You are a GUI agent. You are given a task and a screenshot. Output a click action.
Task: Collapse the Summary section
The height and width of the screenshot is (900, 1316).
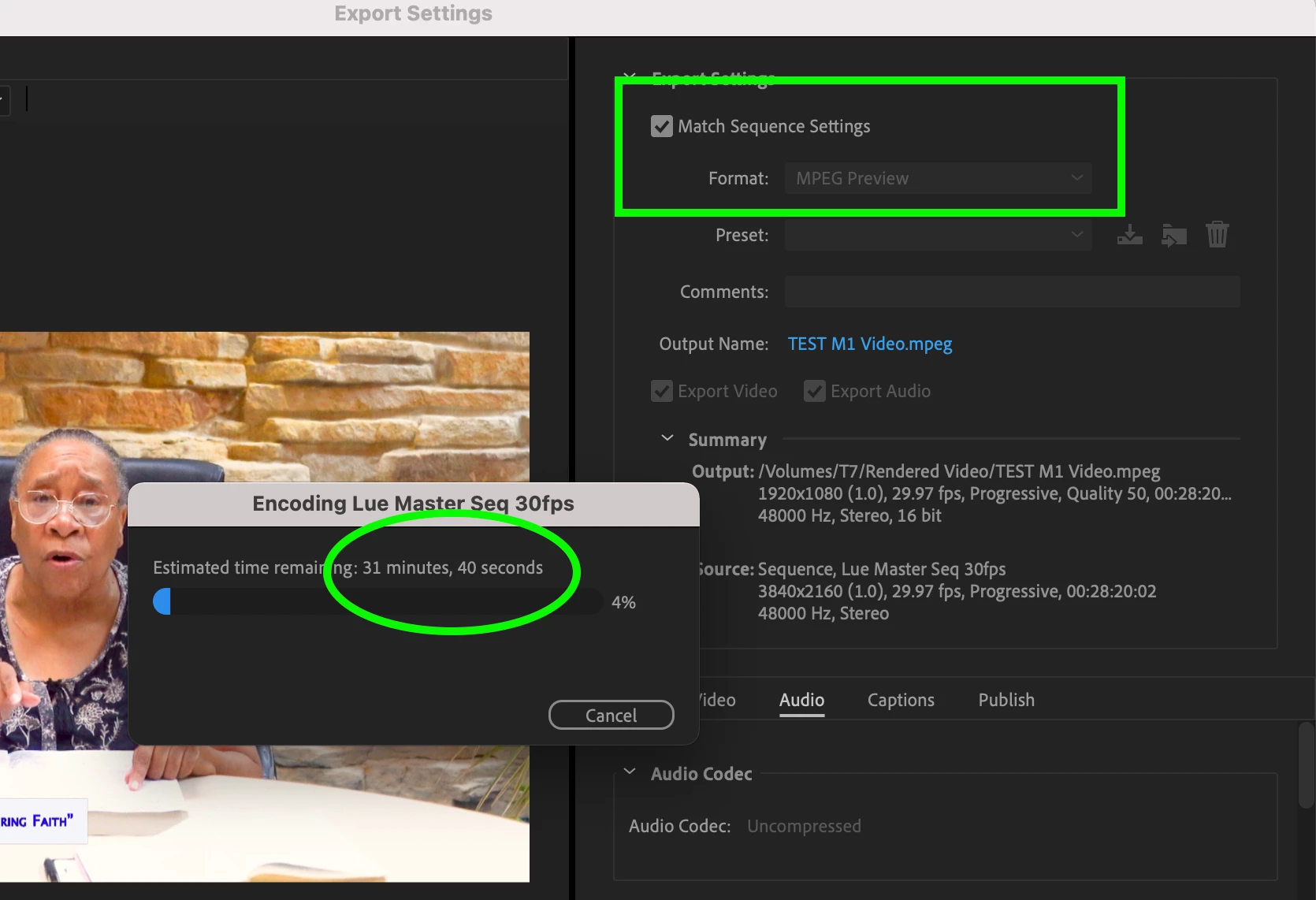pos(667,438)
